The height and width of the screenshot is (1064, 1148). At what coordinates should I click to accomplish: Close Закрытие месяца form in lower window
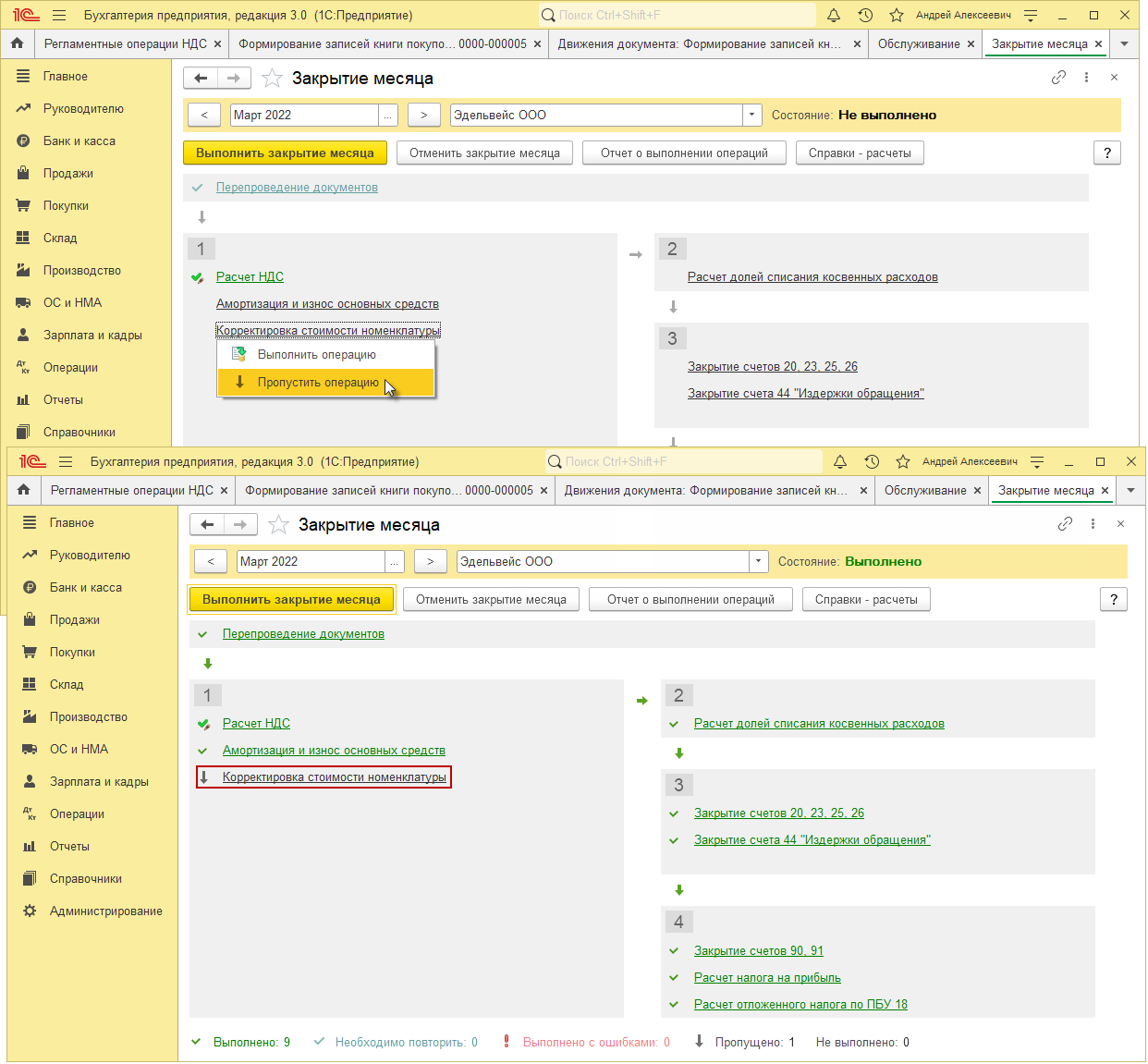(1120, 524)
